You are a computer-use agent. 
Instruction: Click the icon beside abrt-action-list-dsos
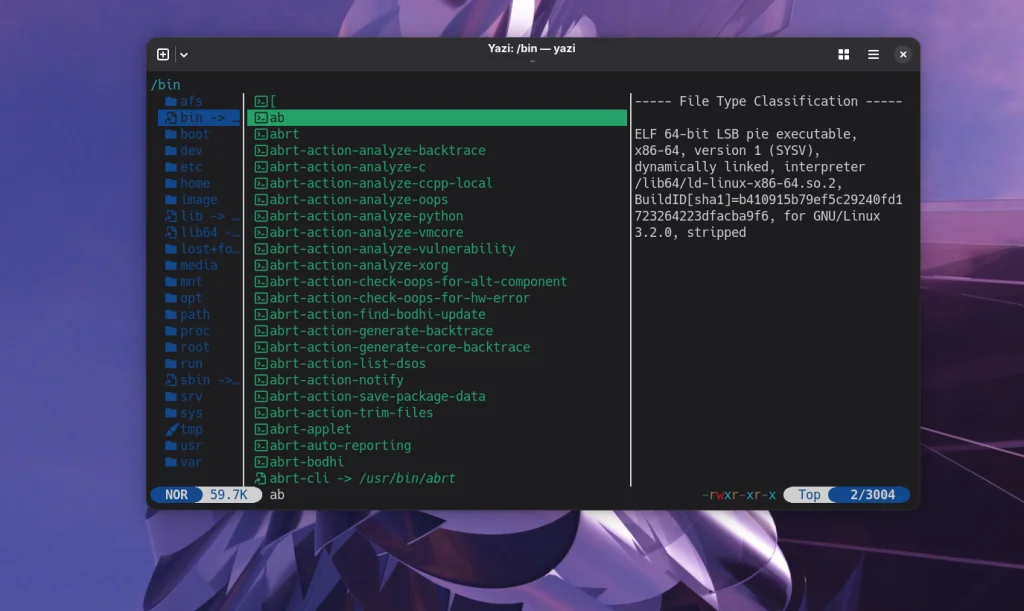coord(261,364)
